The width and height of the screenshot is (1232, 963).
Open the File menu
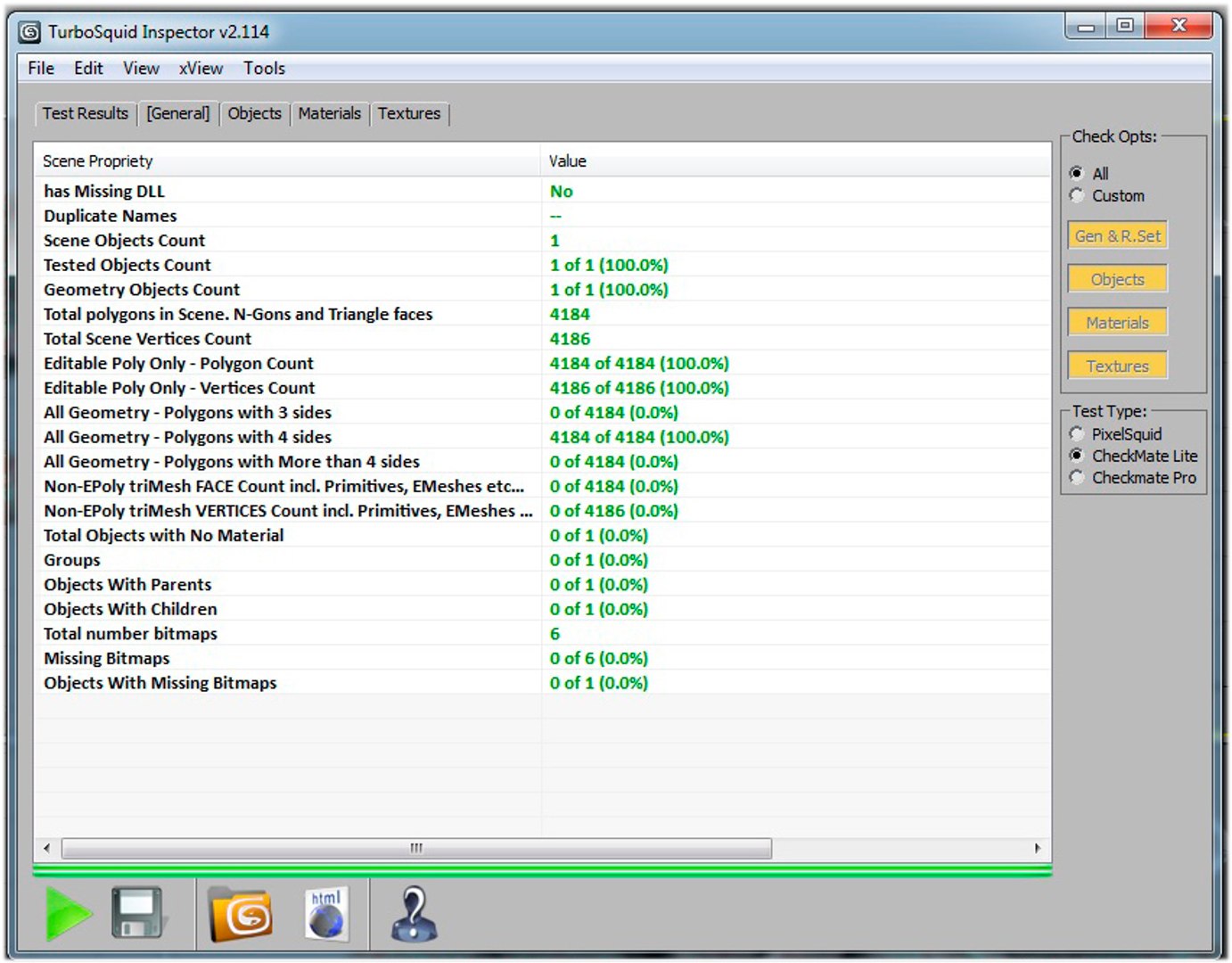(x=41, y=69)
